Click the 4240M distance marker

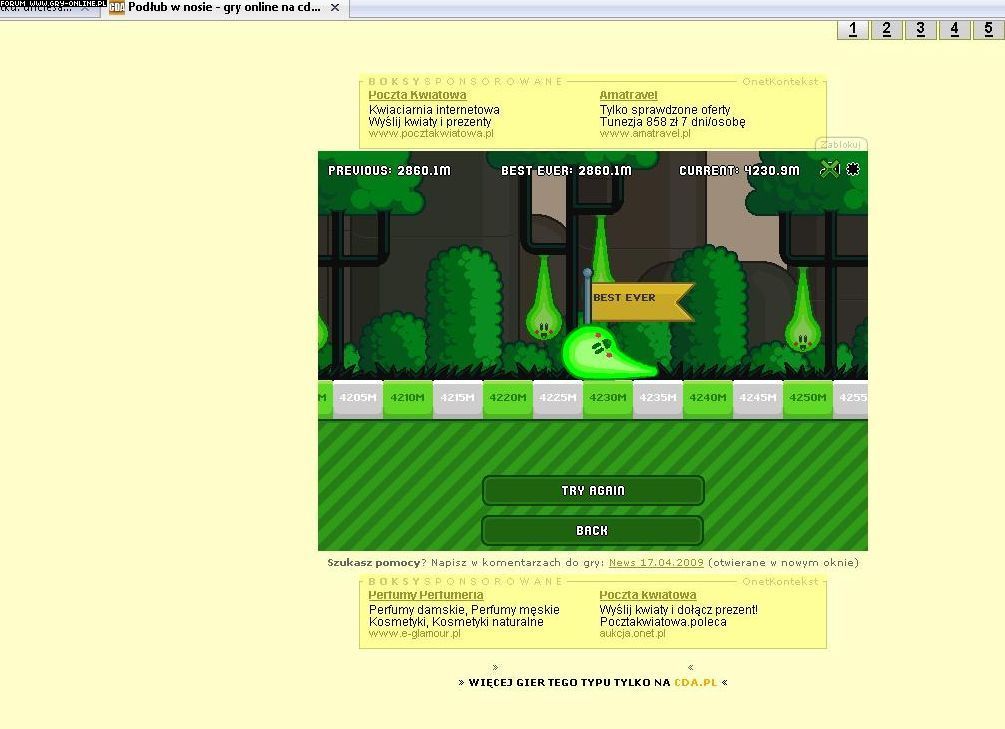[x=708, y=399]
